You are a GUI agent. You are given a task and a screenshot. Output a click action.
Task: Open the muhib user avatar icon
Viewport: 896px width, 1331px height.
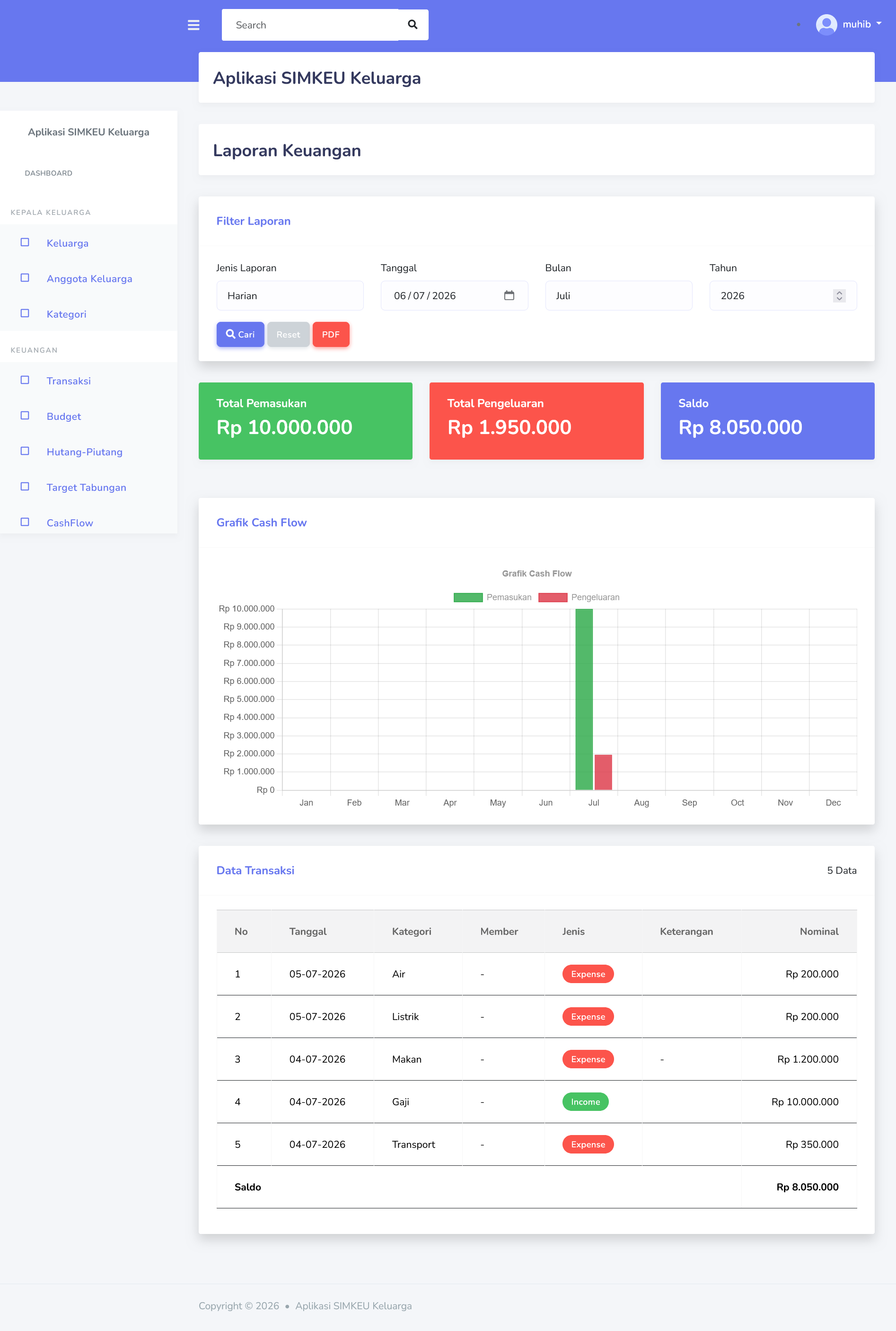826,25
